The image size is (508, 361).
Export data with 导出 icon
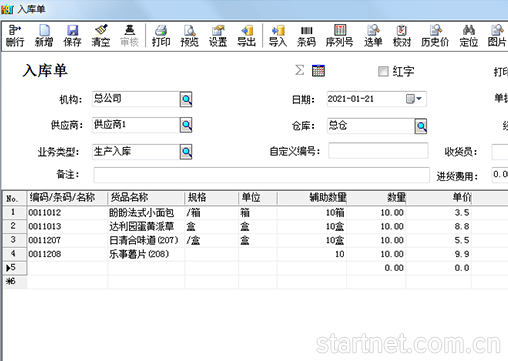tap(246, 36)
